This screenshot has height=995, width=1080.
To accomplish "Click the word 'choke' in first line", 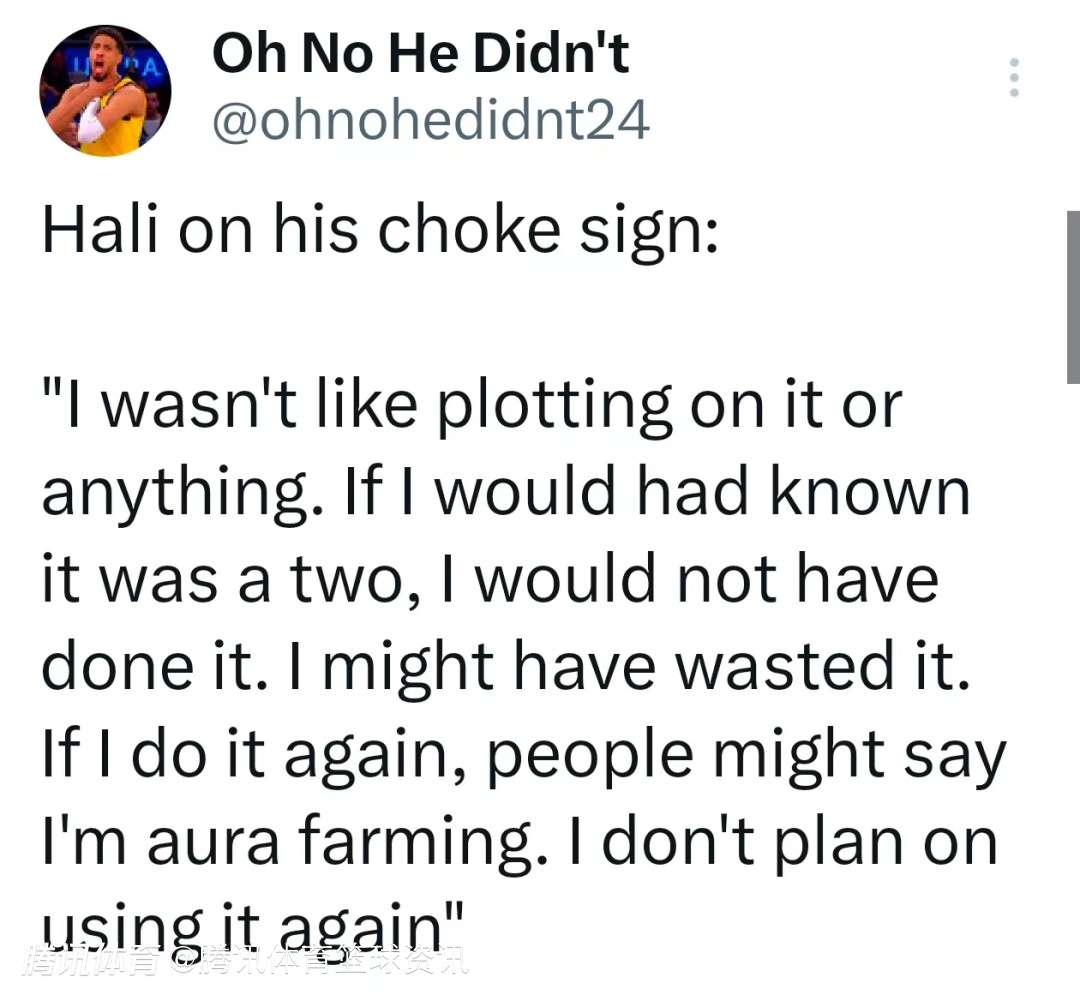I will pos(469,230).
